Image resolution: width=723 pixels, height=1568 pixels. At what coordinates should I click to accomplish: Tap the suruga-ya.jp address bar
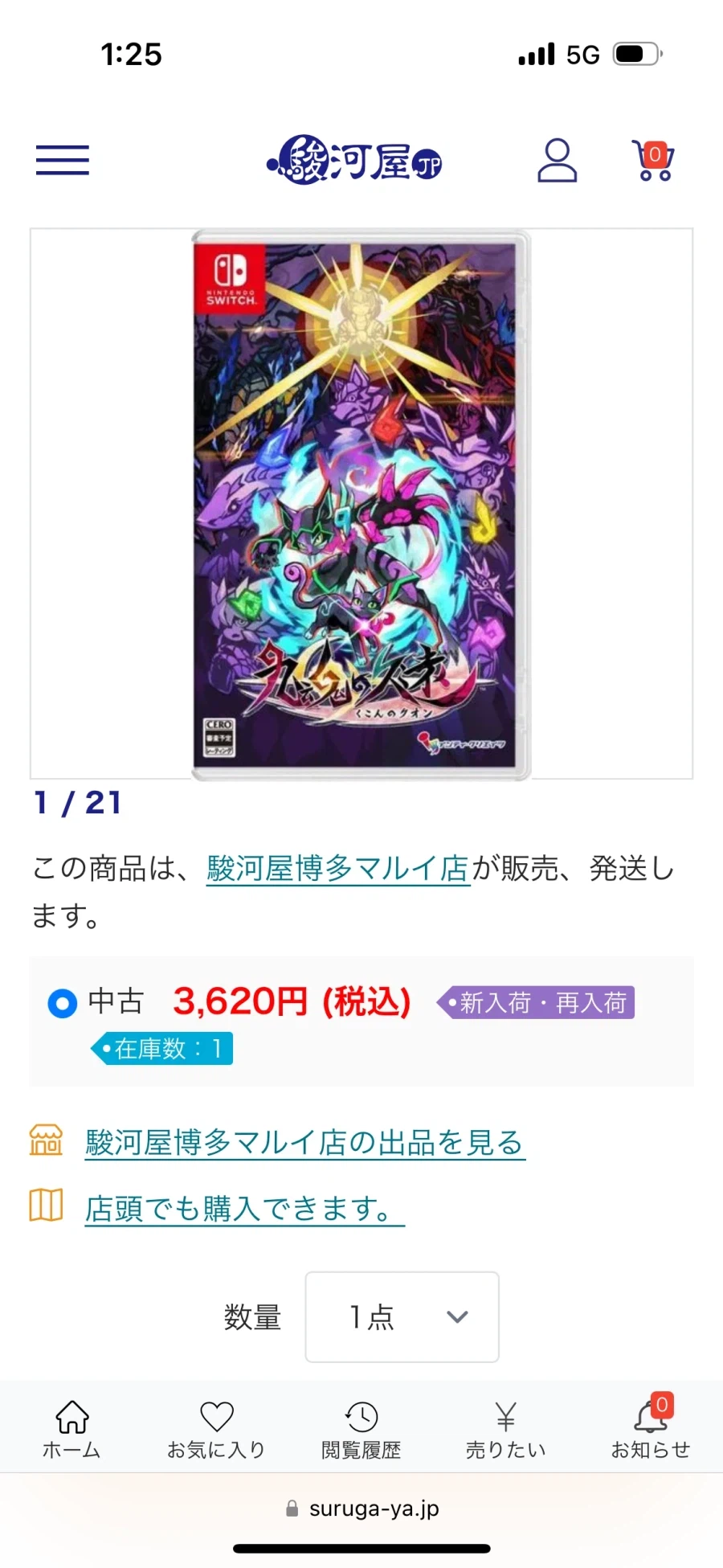tap(362, 1509)
